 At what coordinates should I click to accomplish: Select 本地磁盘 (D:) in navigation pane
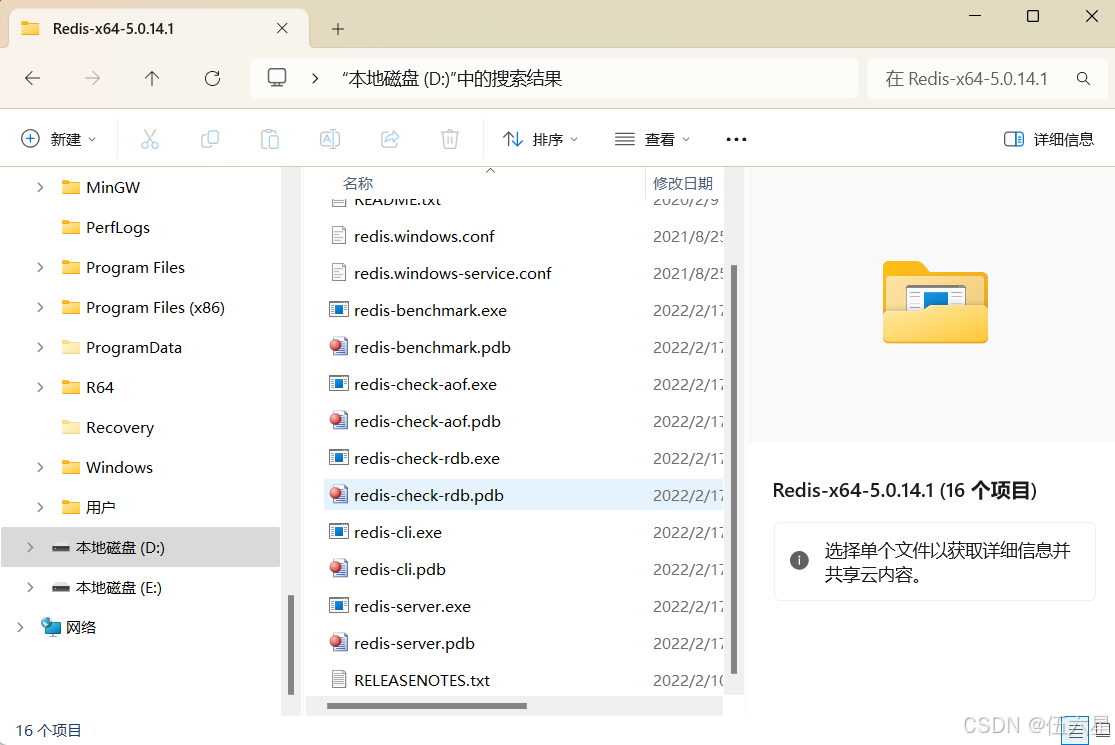coord(141,547)
